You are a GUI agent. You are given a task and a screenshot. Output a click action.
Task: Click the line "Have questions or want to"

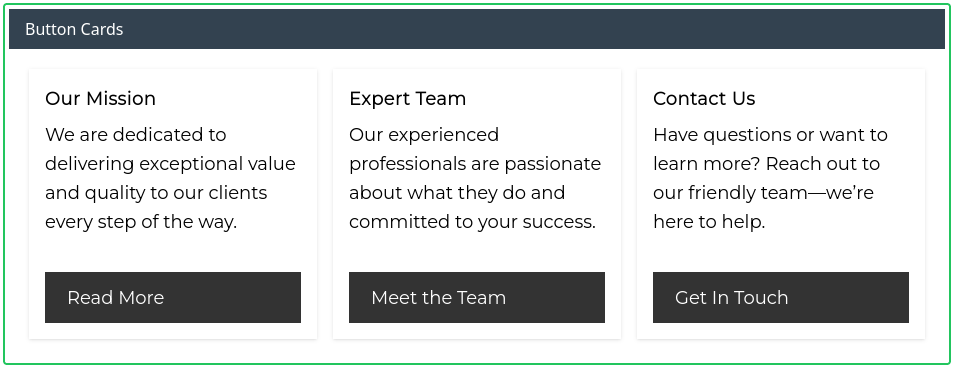tap(770, 134)
